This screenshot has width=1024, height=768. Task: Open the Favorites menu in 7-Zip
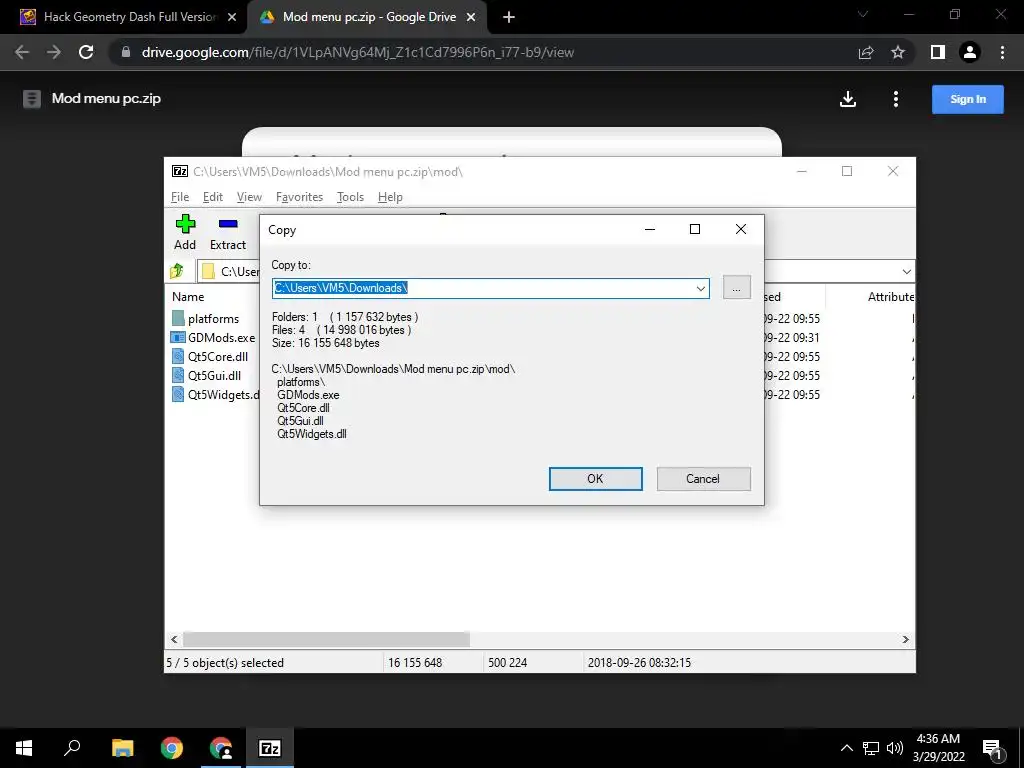pos(299,197)
